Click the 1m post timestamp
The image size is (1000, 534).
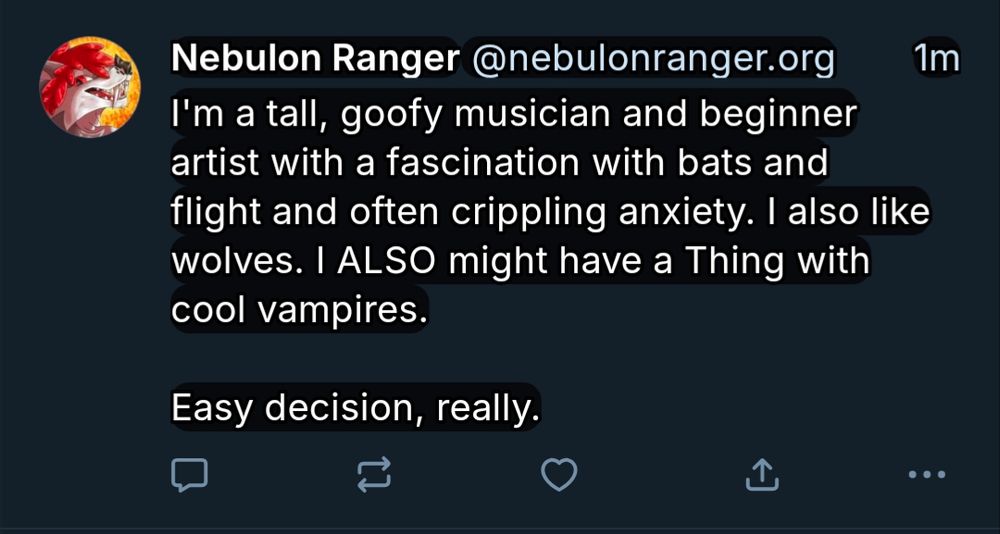click(x=936, y=60)
